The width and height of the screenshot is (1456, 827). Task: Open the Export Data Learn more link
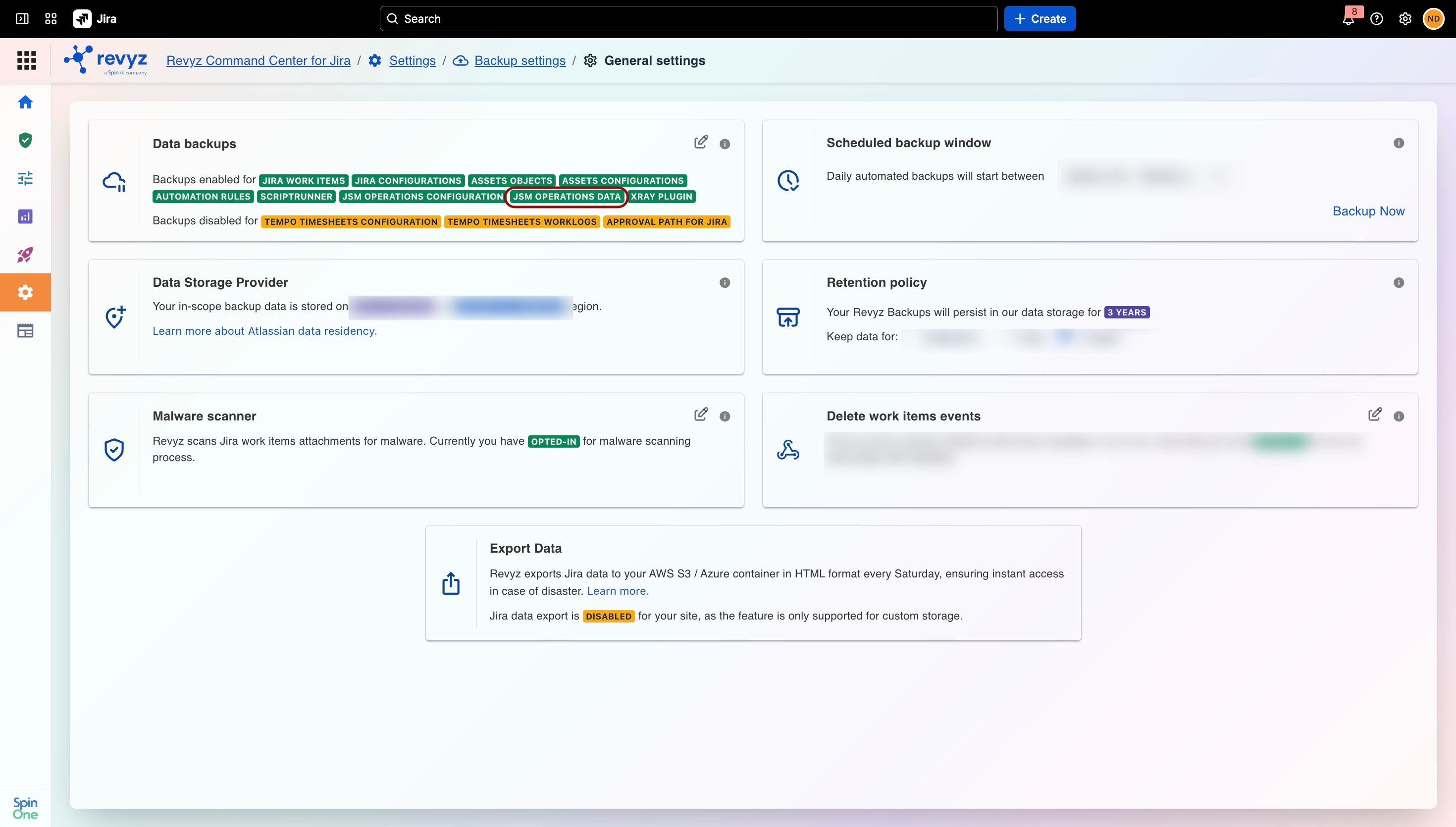(x=618, y=591)
